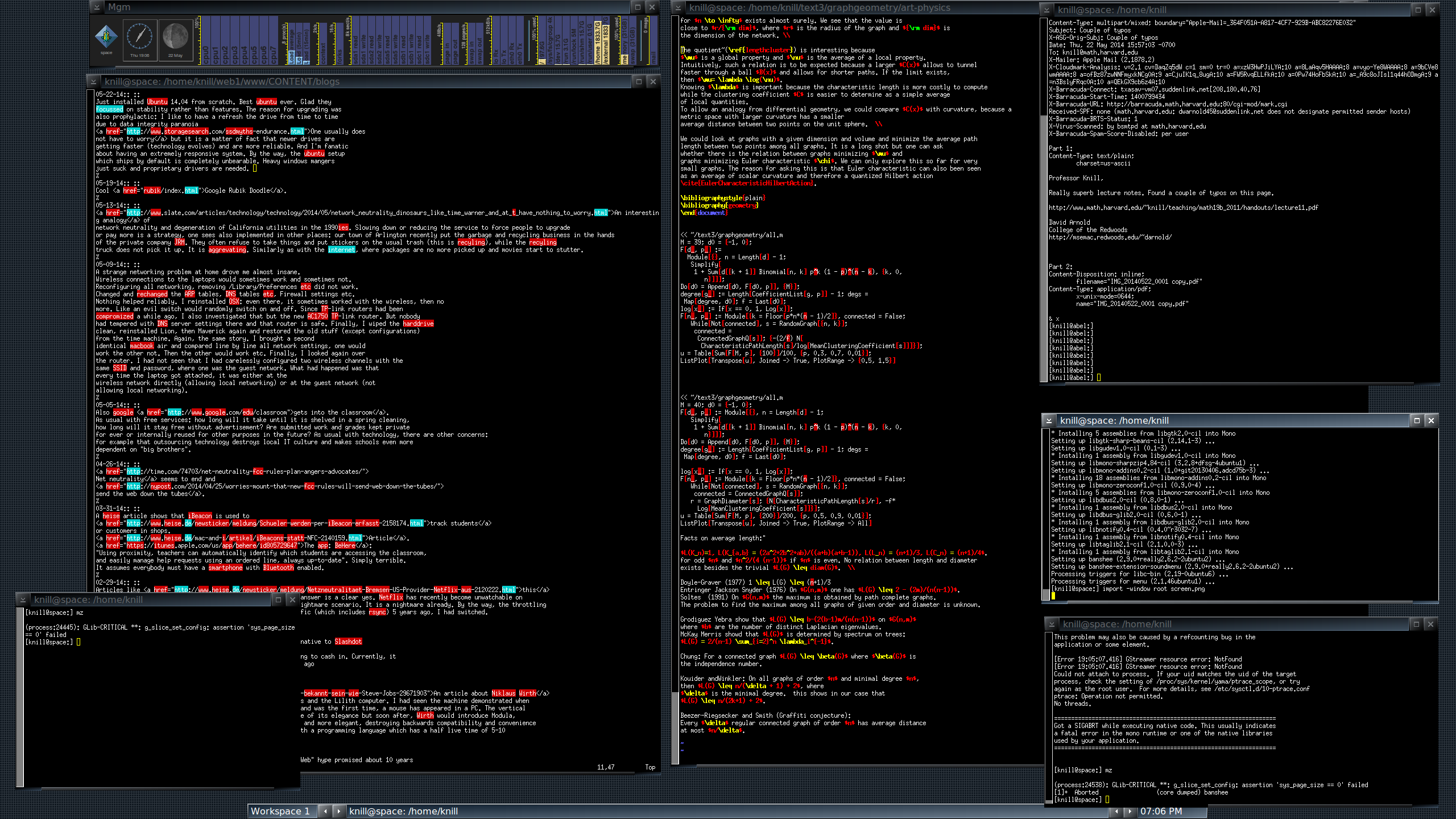Open window menu of the CONTENT/blogs terminal
Screen dimensions: 1456x819
click(94, 82)
